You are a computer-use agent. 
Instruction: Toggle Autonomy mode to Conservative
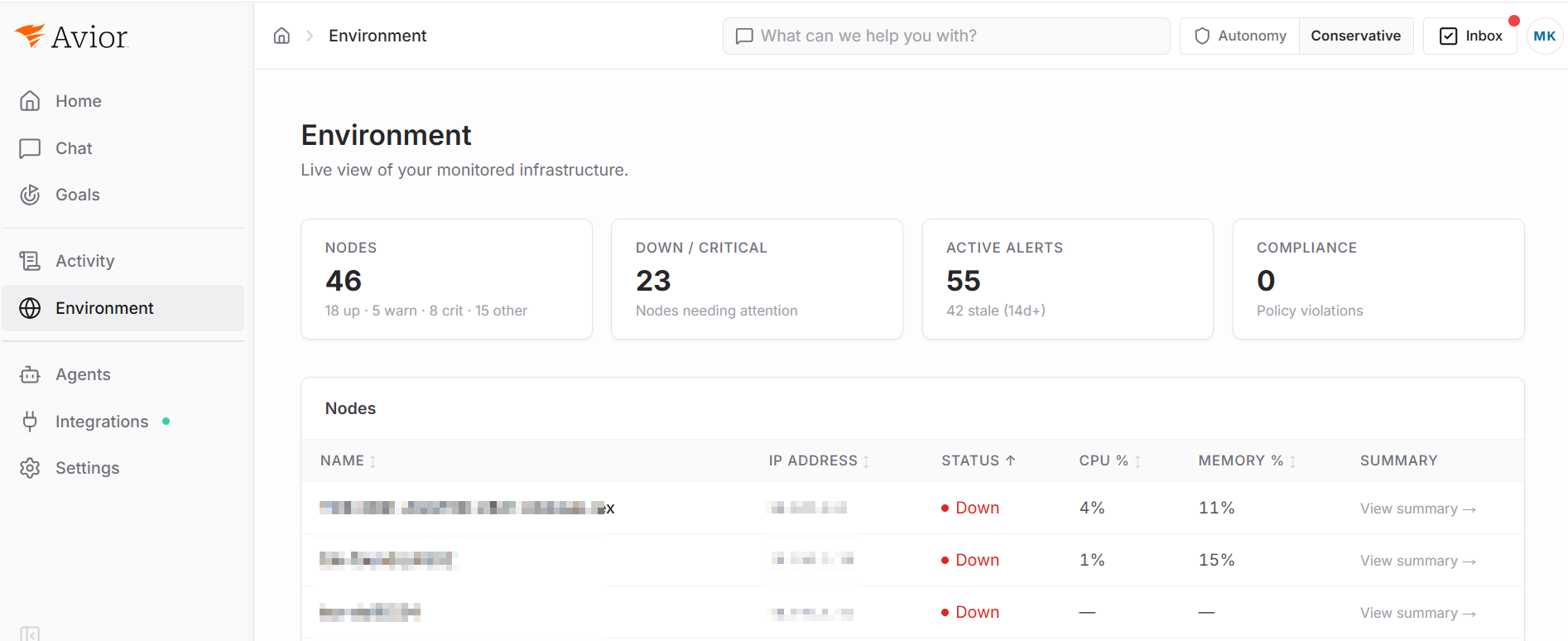pyautogui.click(x=1355, y=36)
